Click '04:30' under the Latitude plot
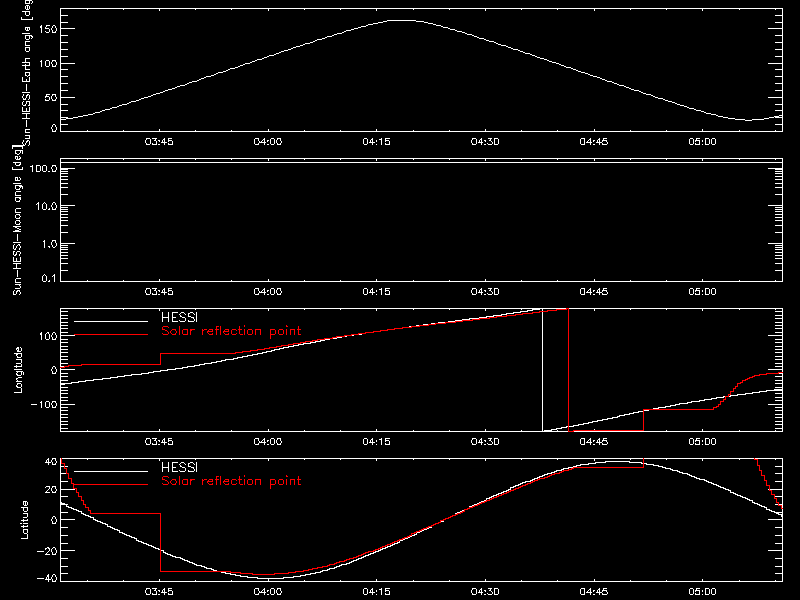Image resolution: width=800 pixels, height=600 pixels. coord(485,592)
